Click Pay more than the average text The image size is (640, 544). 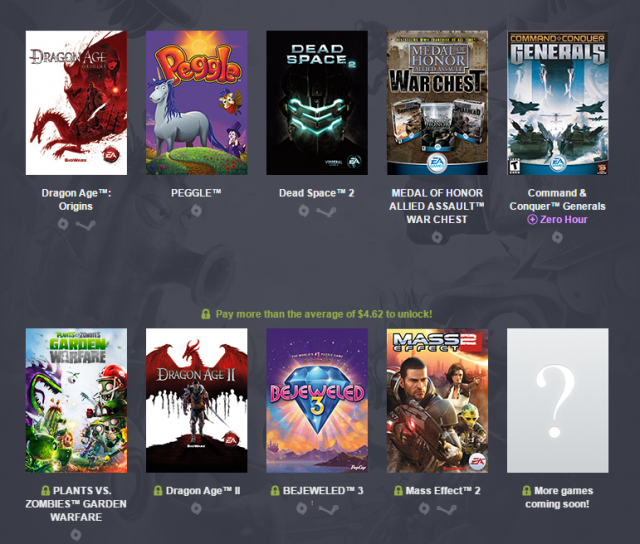click(324, 314)
